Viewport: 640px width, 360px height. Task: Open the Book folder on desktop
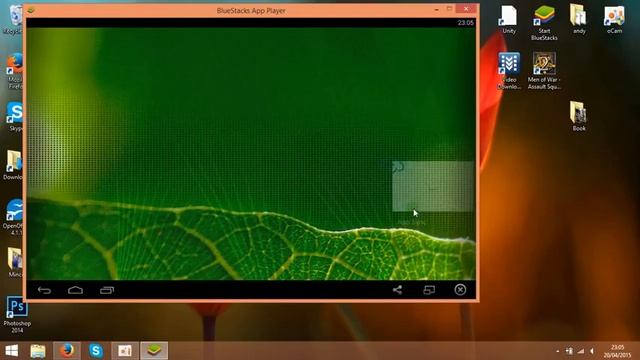579,116
